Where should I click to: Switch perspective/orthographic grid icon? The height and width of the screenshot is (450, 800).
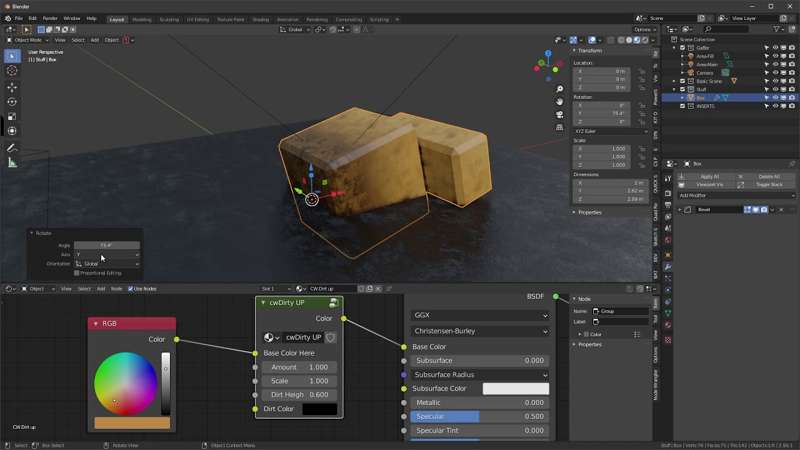[x=559, y=127]
